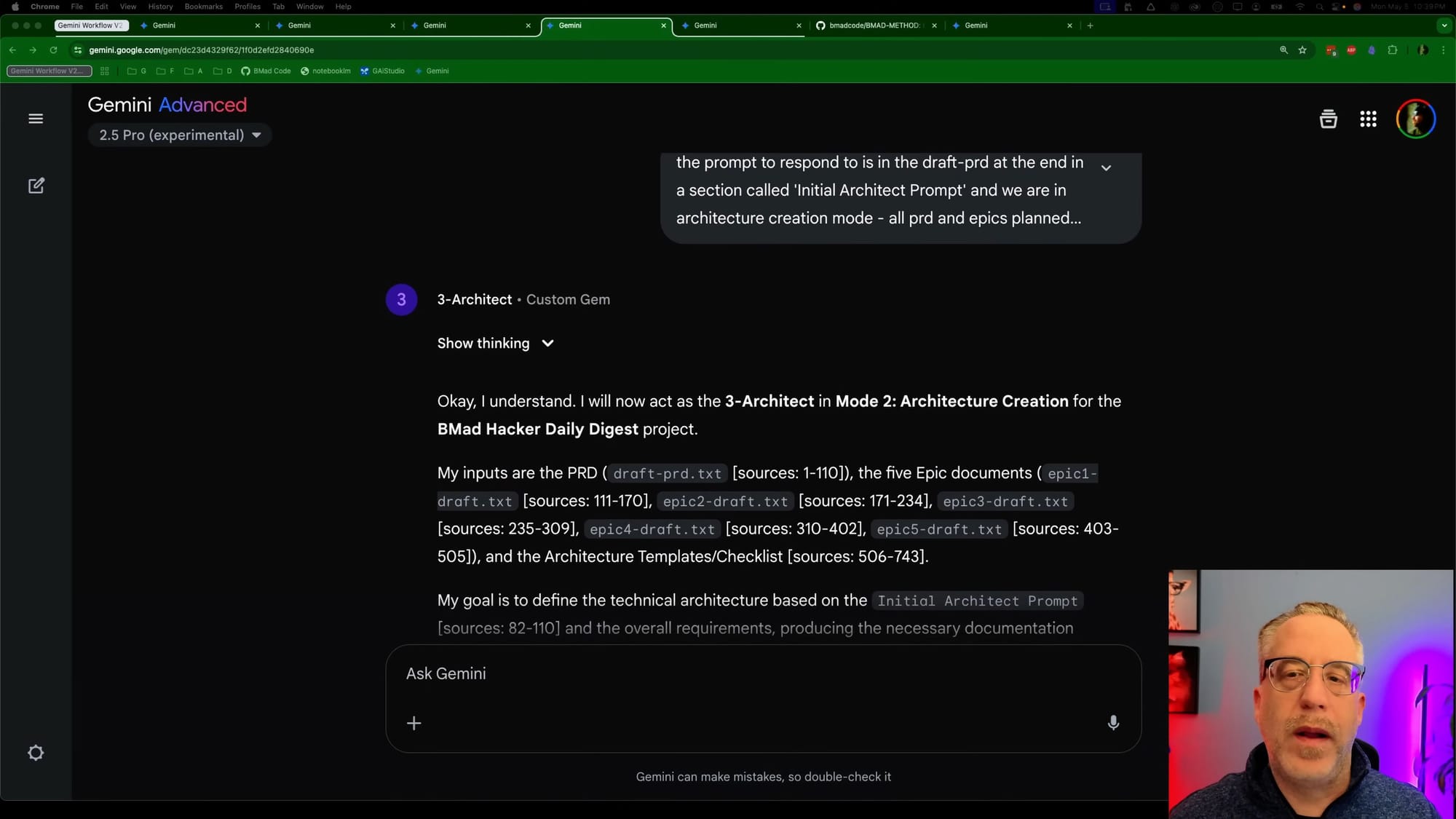This screenshot has width=1456, height=819.
Task: Expand the Show thinking section
Action: tap(495, 343)
